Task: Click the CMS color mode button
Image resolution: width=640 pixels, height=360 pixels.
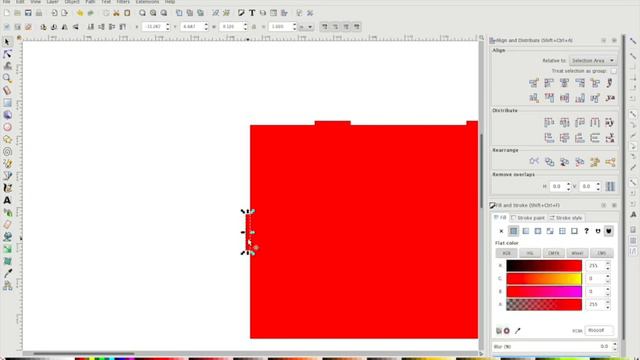Action: point(602,253)
